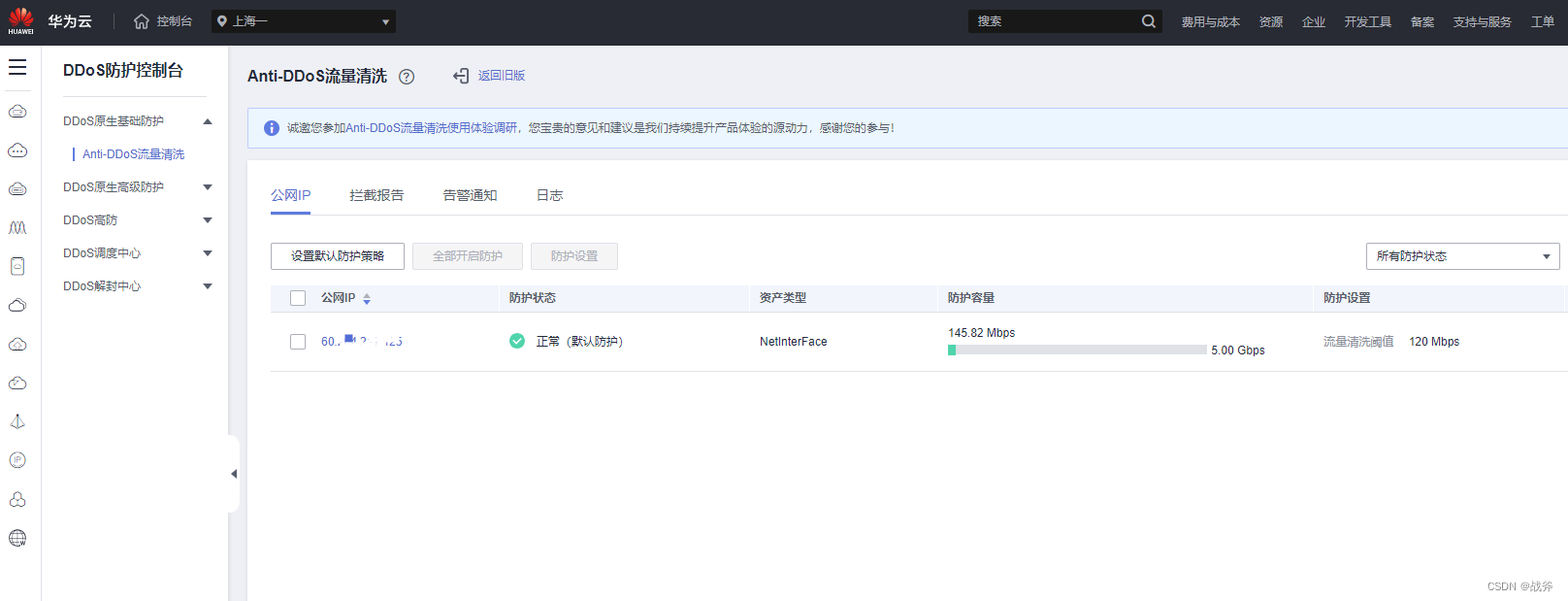Select Anti-DDoS流量清洗 in the sidebar
This screenshot has height=601, width=1568.
click(x=134, y=154)
